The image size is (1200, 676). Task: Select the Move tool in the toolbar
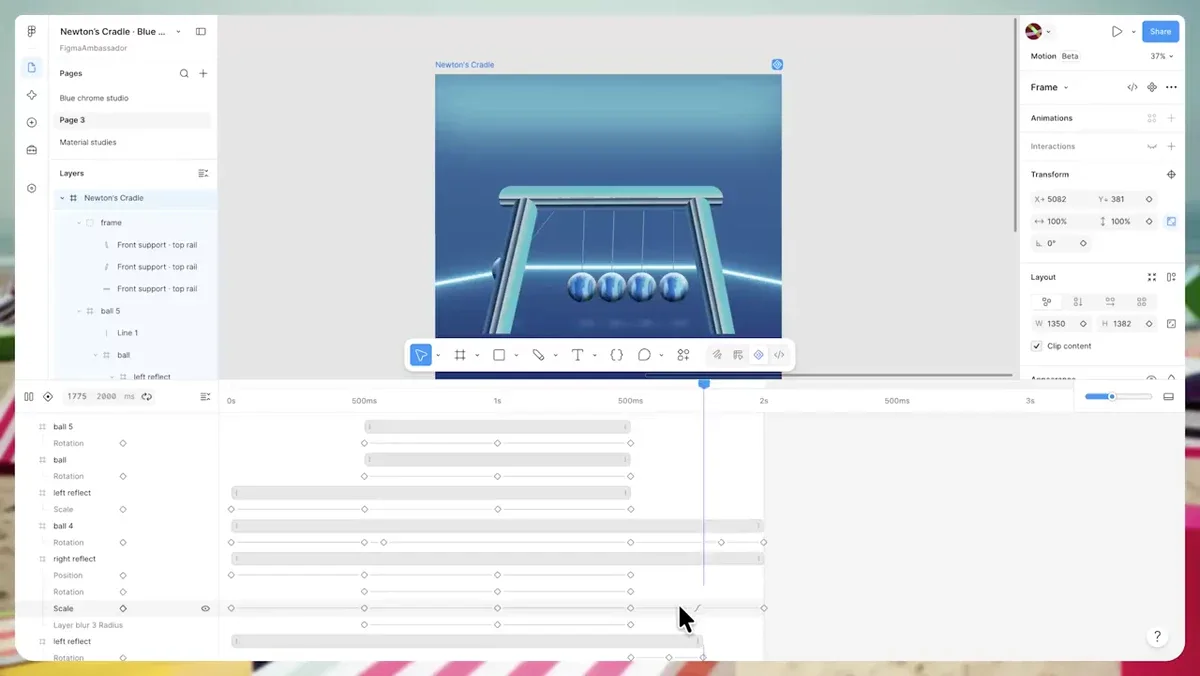tap(421, 355)
